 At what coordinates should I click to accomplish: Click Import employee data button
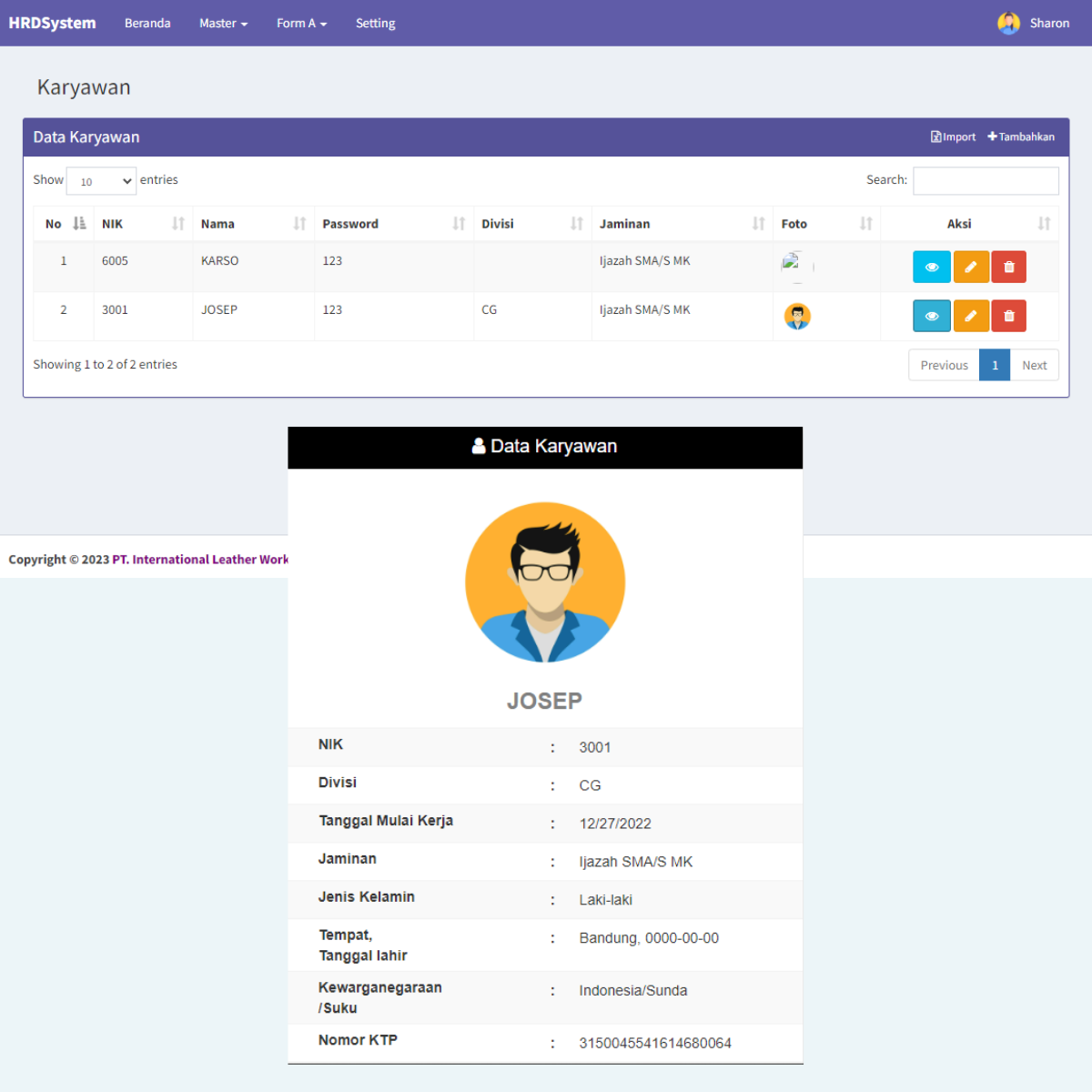click(953, 136)
